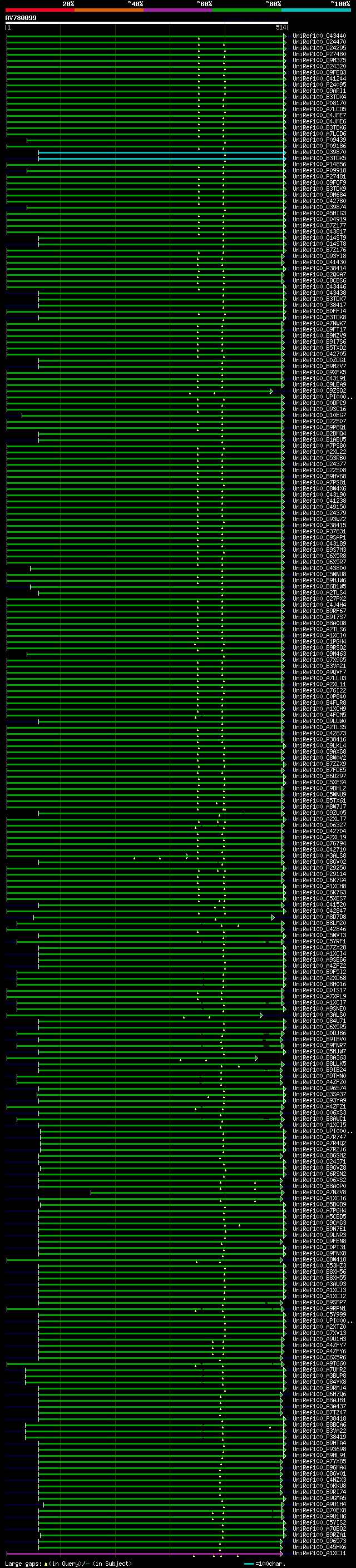The image size is (356, 1568).
Task: Click the UniRef100_Q4JME7 label
Action: point(319,115)
